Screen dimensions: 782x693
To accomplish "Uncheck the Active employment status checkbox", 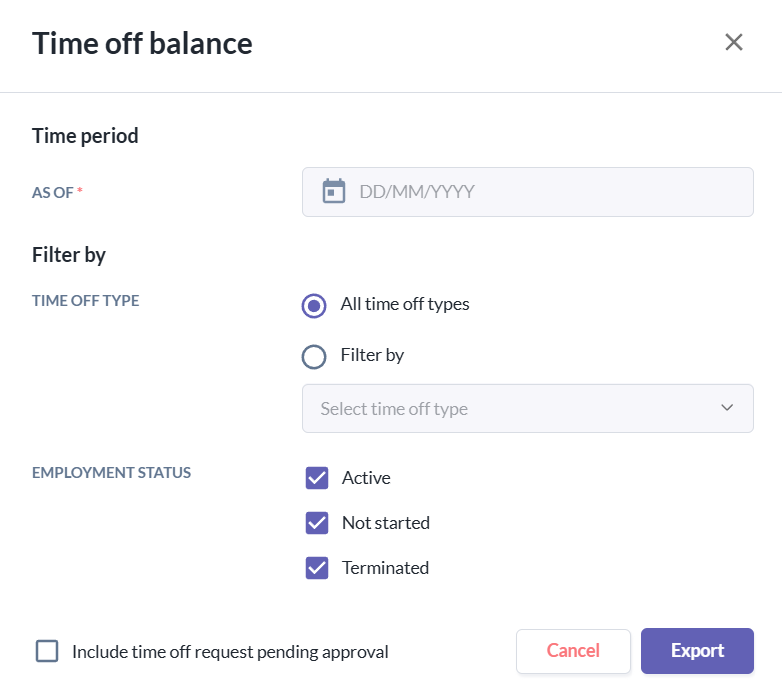I will [317, 478].
